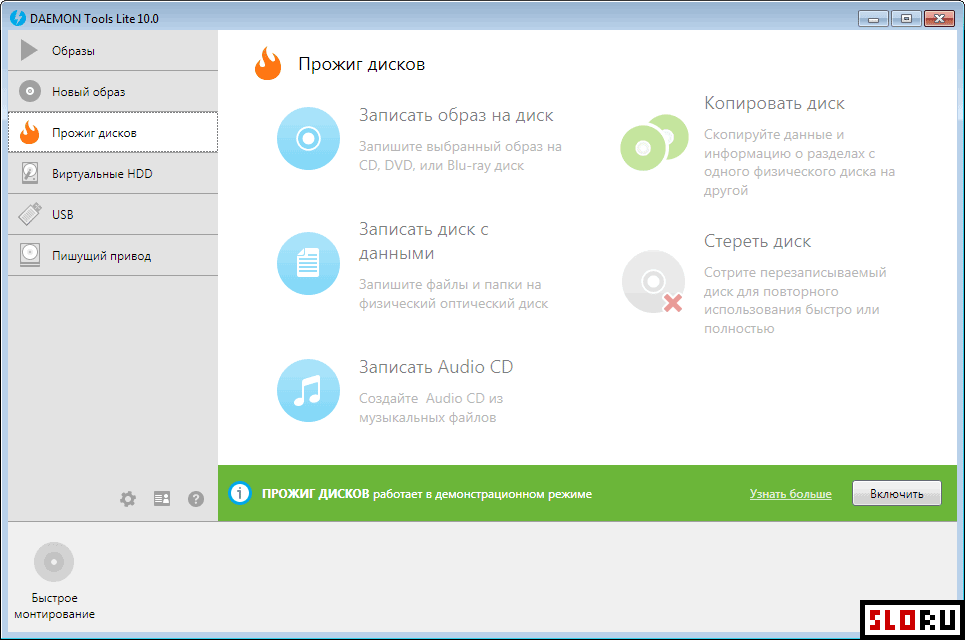Click the flame icon in sidebar
Viewport: 965px width, 640px height.
[x=30, y=132]
